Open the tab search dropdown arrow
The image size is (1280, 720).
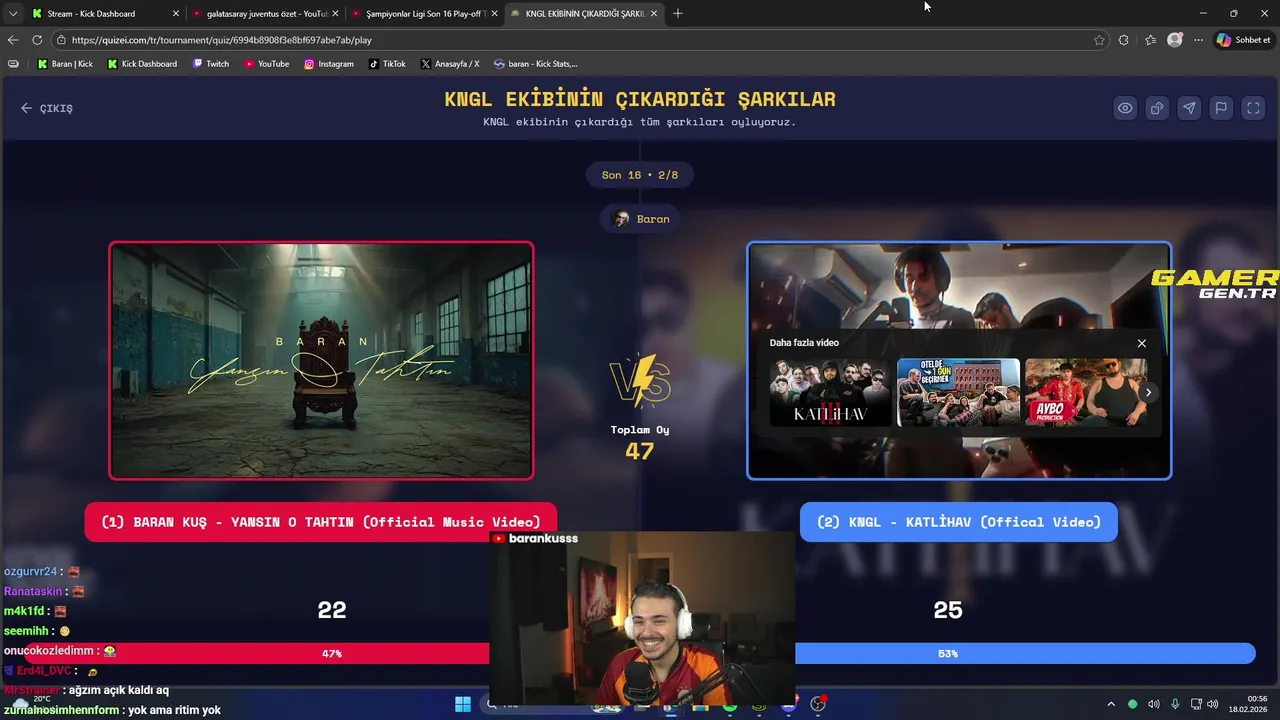click(12, 14)
